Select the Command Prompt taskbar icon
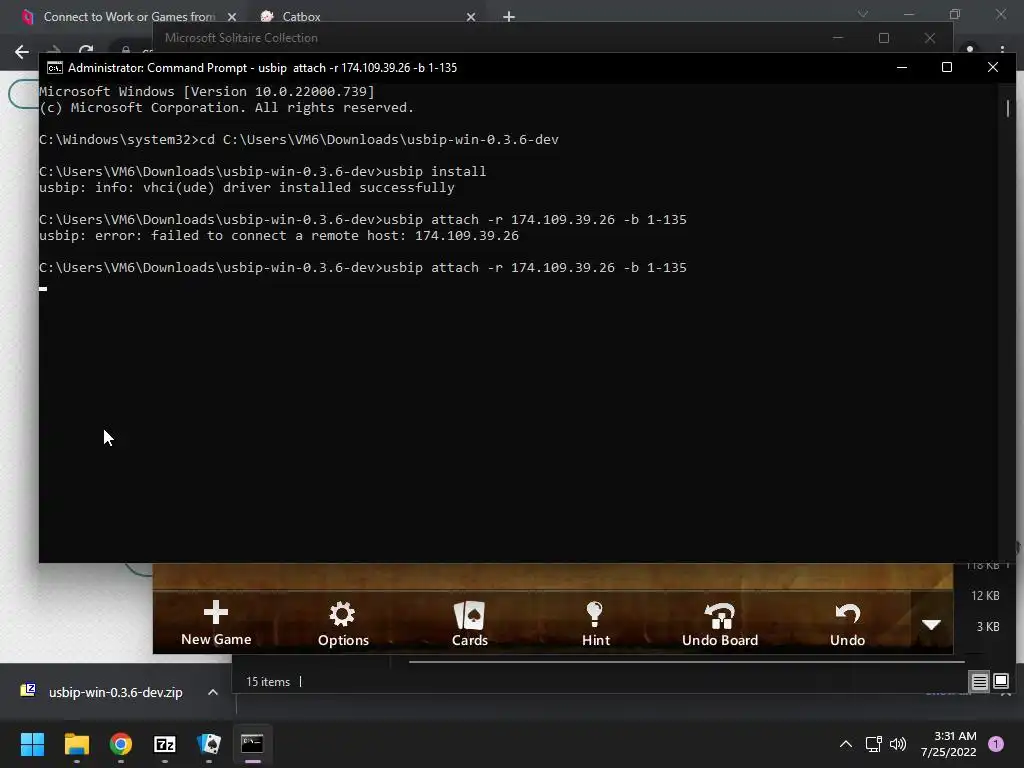 pyautogui.click(x=252, y=744)
